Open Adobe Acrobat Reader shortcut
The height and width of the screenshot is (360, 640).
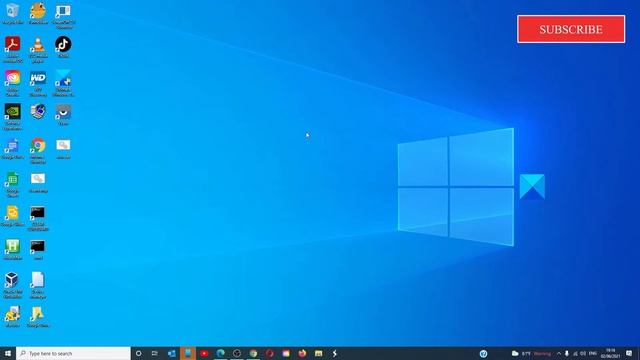[13, 49]
